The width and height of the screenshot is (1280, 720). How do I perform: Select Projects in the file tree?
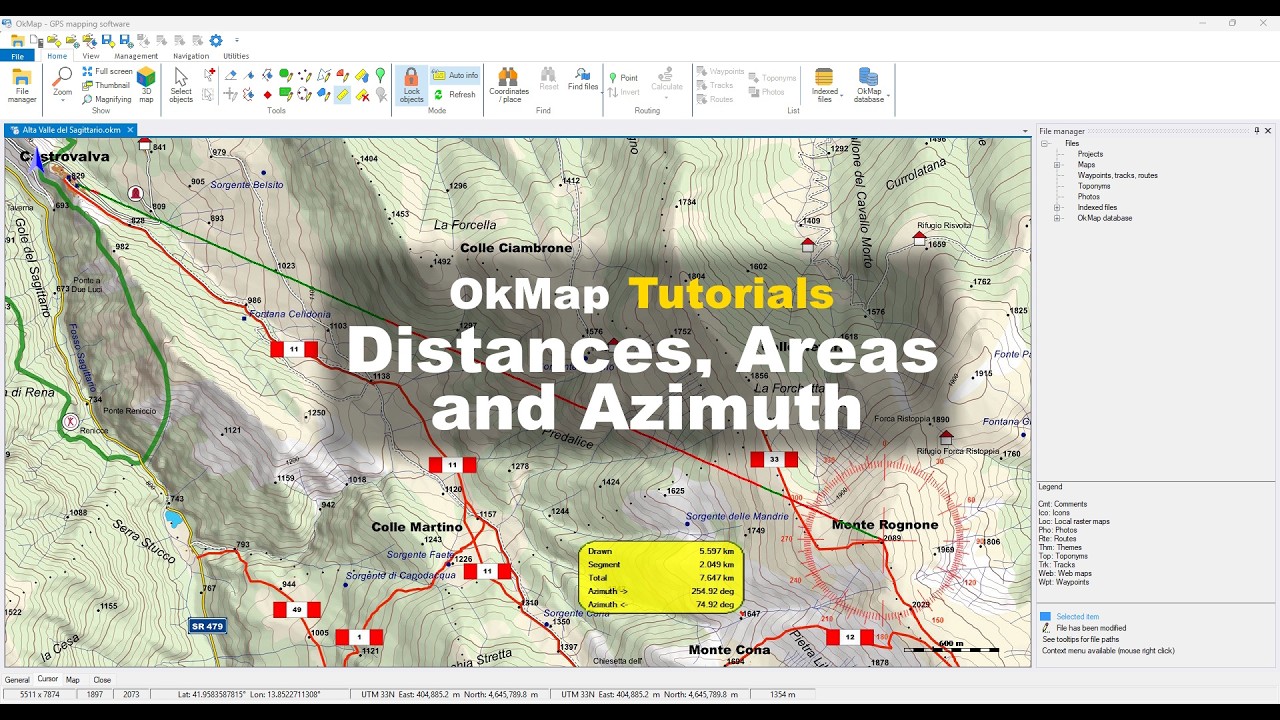click(1090, 154)
